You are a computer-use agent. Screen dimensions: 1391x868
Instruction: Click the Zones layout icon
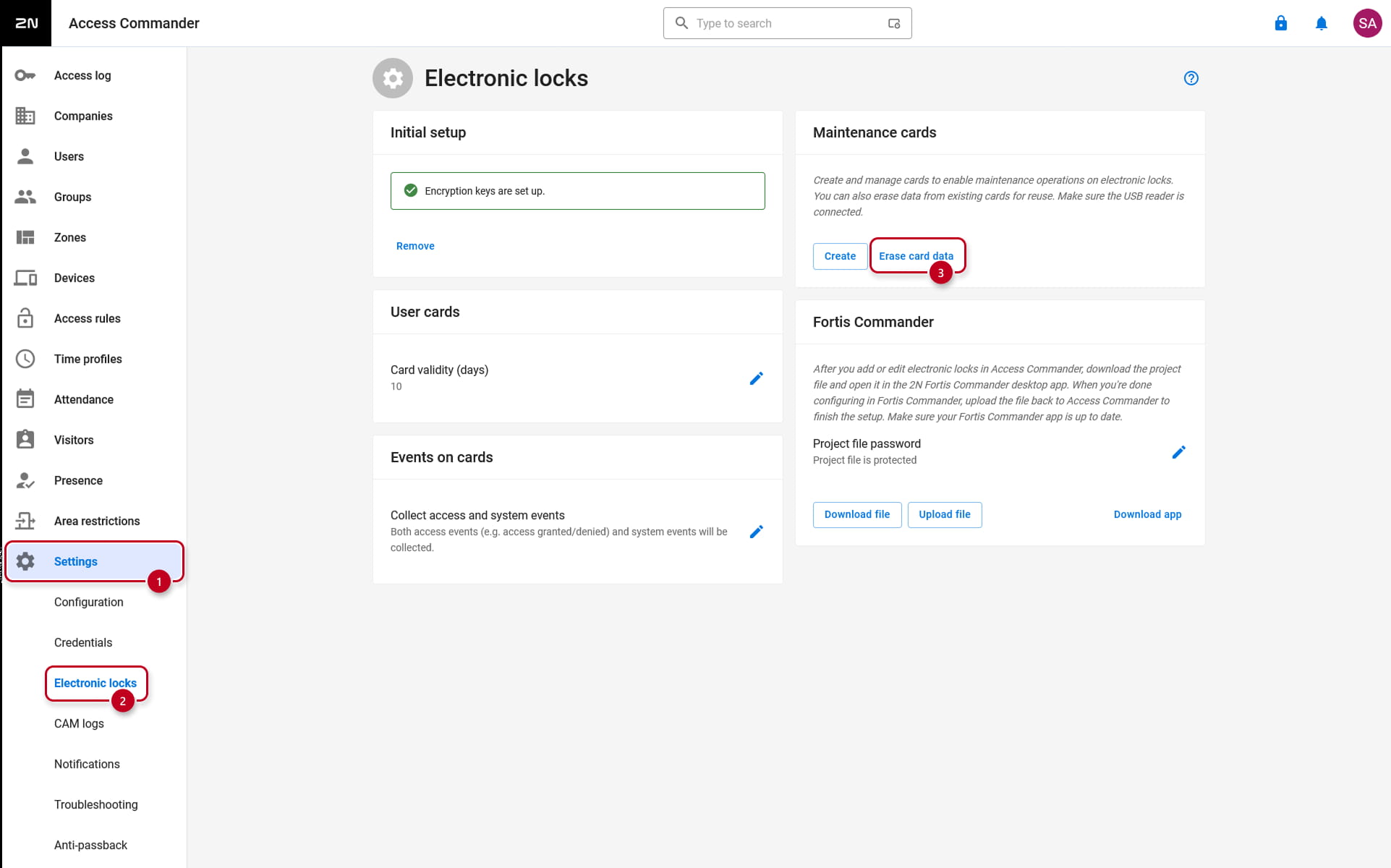click(x=25, y=237)
